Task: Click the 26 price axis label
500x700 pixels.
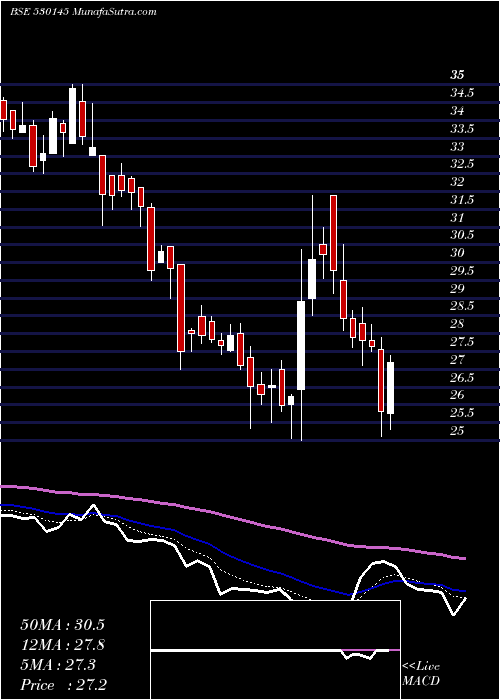Action: (457, 395)
